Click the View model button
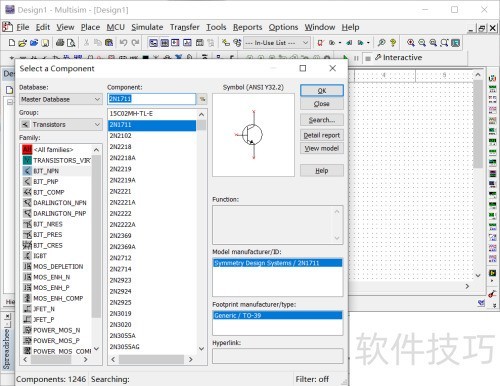Viewport: 500px width, 386px height. pyautogui.click(x=322, y=148)
